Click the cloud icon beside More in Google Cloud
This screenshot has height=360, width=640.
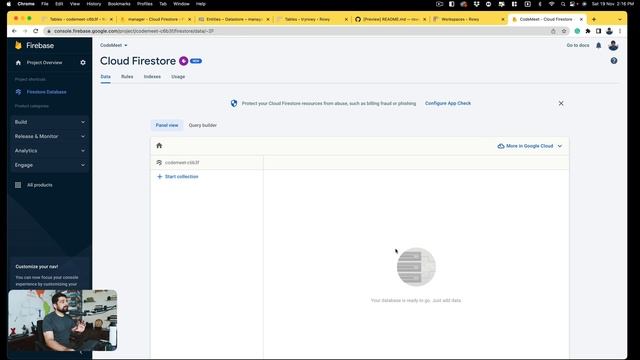[x=501, y=146]
